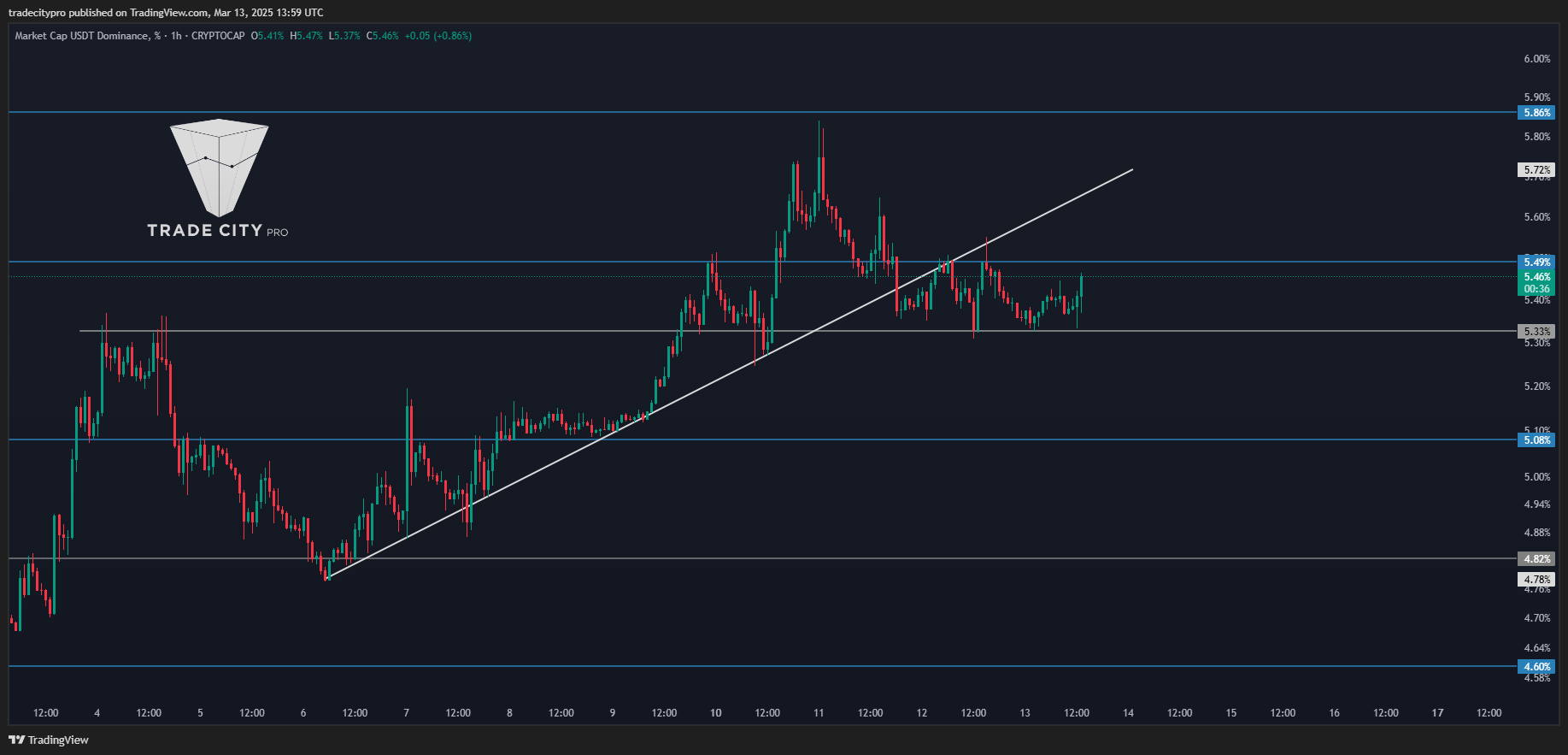Click the 5.86% price label on the axis
Viewport: 1568px width, 755px height.
click(1536, 113)
